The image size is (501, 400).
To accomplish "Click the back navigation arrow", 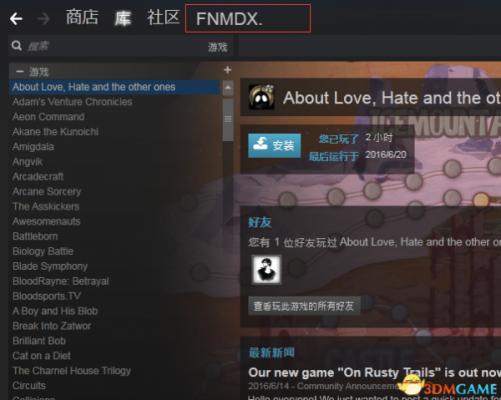I will click(16, 19).
